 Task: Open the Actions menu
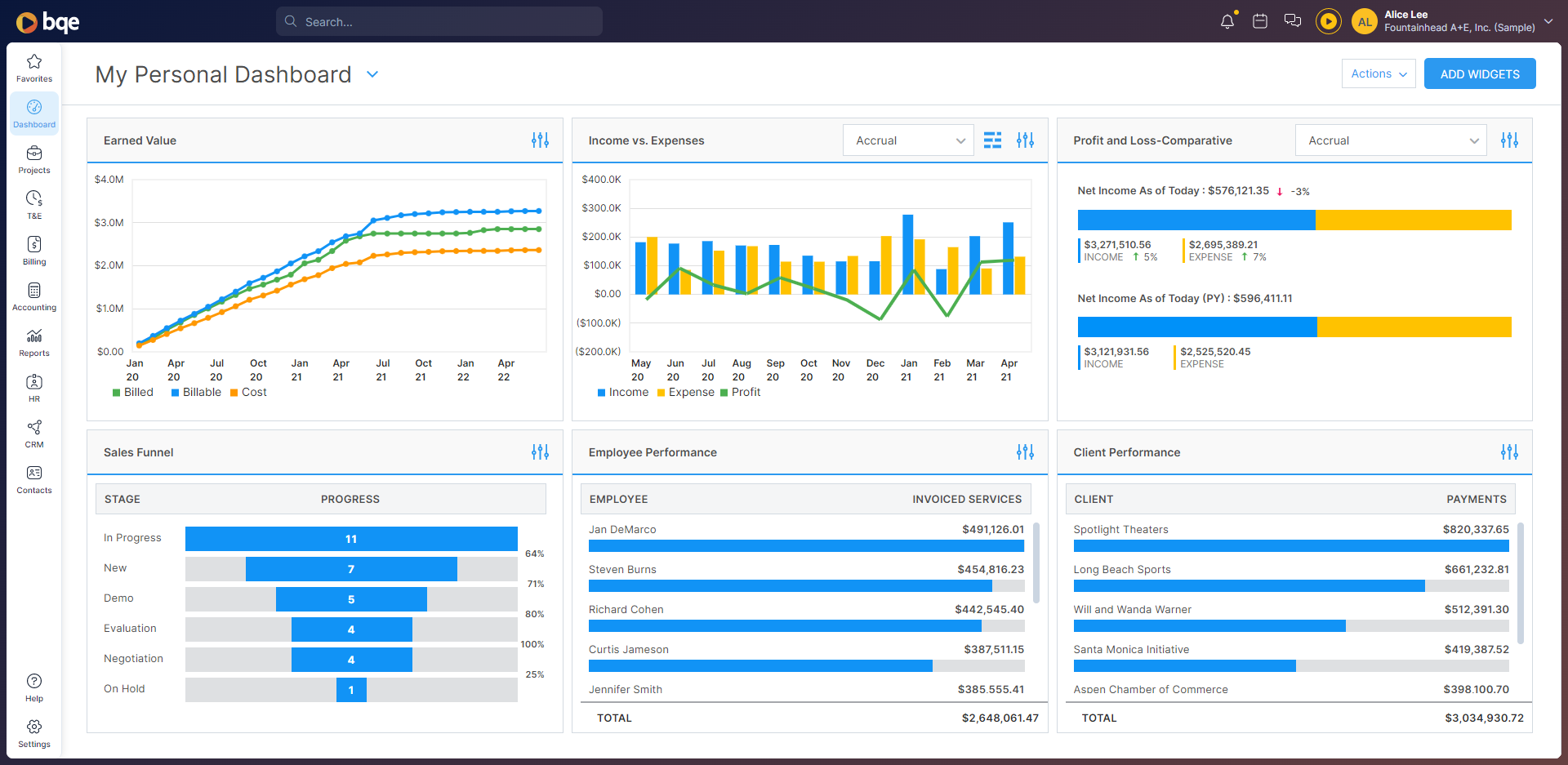(1378, 73)
